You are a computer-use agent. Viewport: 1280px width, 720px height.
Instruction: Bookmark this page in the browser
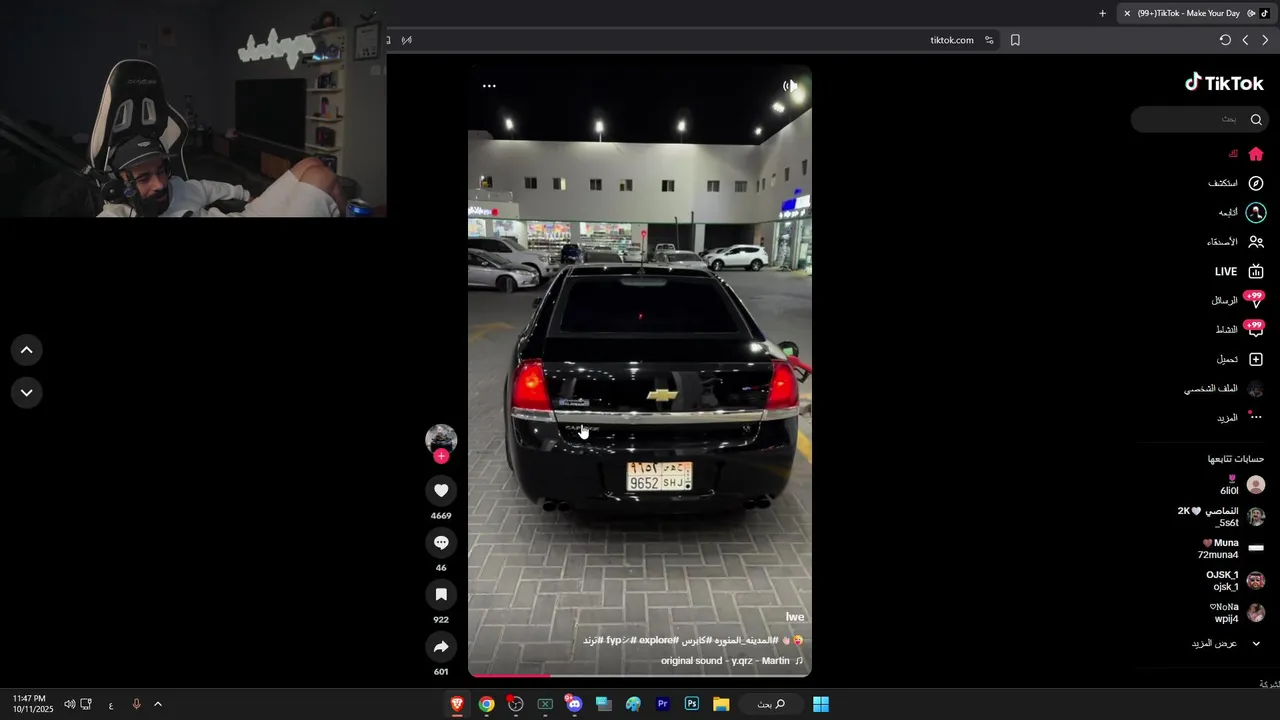coord(1015,40)
